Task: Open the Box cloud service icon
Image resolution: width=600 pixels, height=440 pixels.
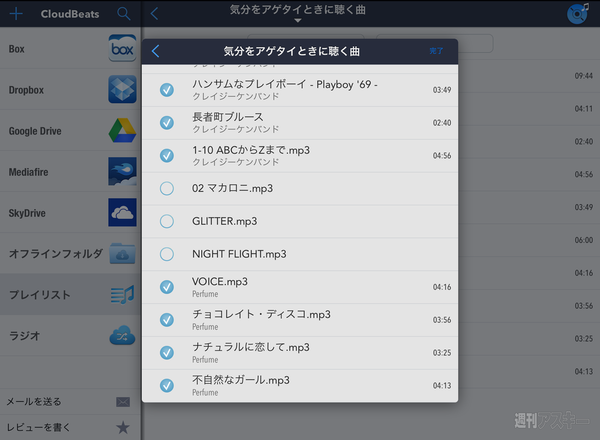Action: (x=122, y=49)
